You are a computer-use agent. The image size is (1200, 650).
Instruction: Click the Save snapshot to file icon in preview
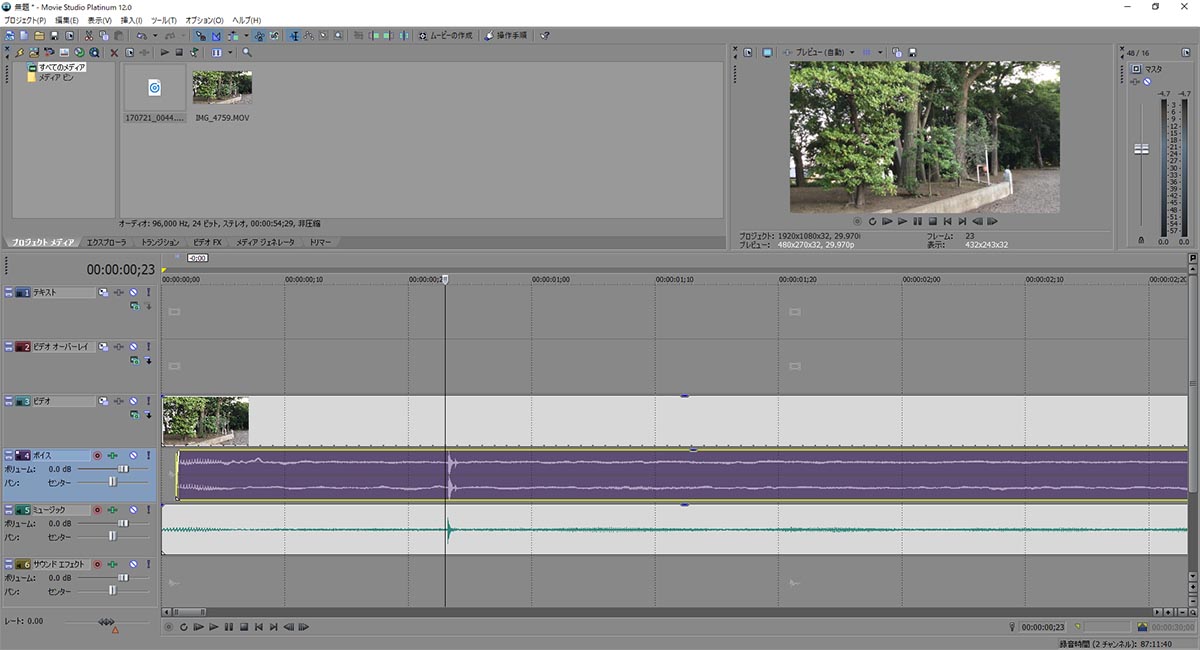[x=912, y=52]
